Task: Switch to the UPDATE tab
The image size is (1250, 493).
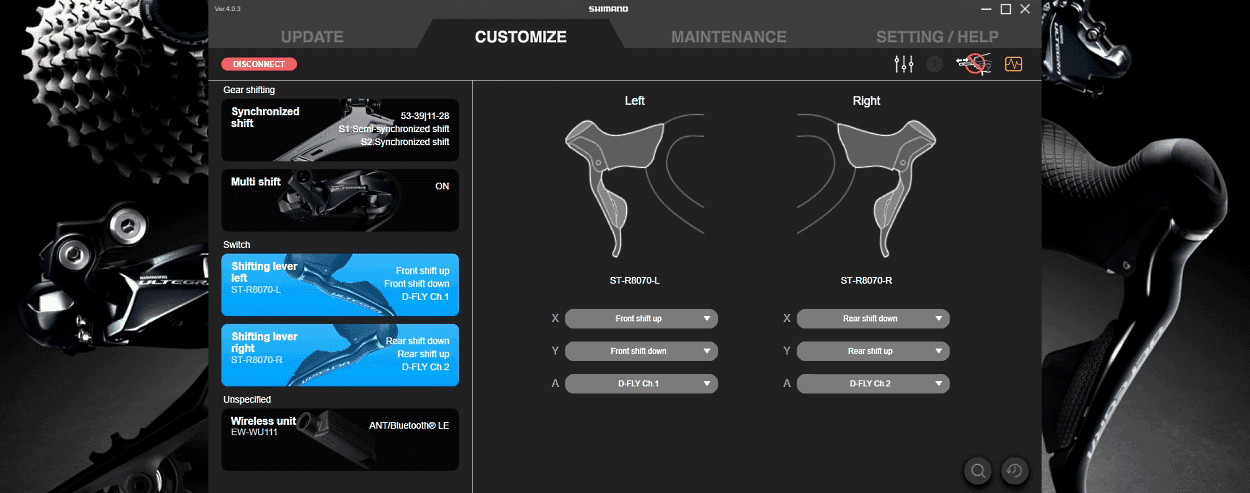Action: coord(312,37)
